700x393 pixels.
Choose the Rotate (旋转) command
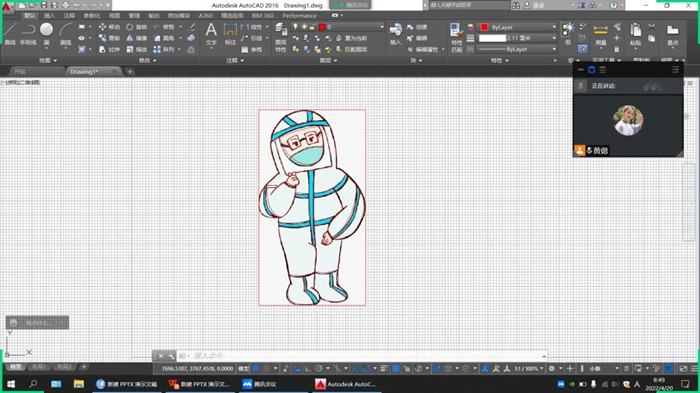point(137,27)
